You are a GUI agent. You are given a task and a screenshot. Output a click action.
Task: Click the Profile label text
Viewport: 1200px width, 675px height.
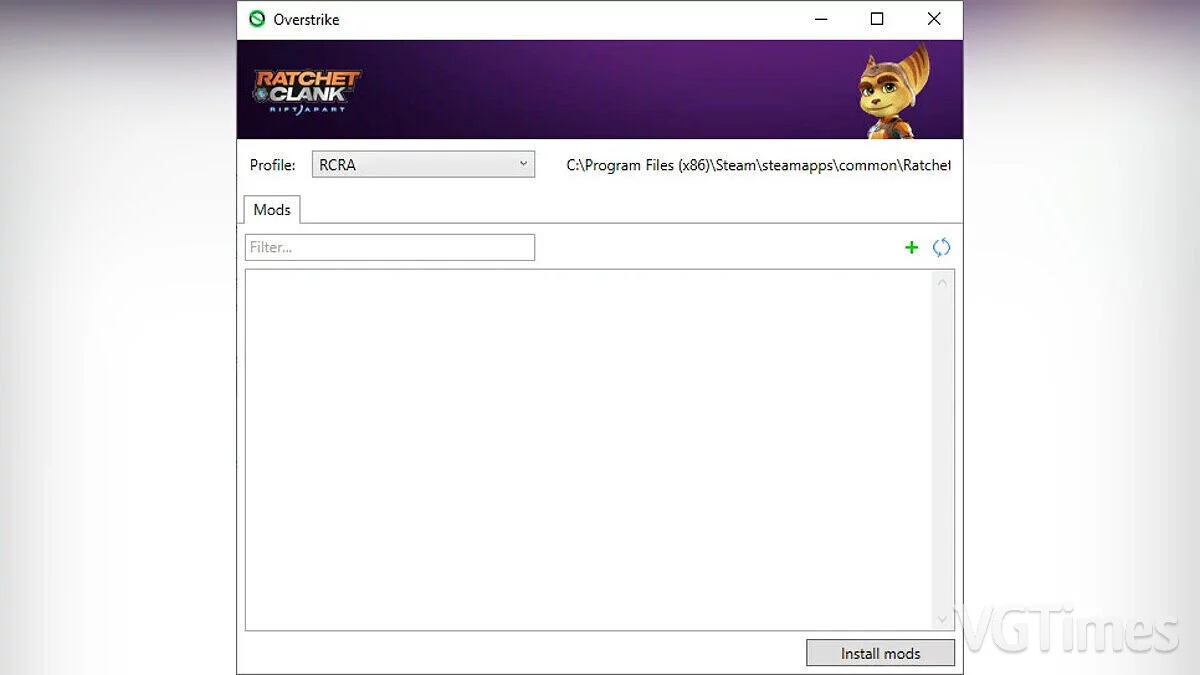(x=272, y=165)
